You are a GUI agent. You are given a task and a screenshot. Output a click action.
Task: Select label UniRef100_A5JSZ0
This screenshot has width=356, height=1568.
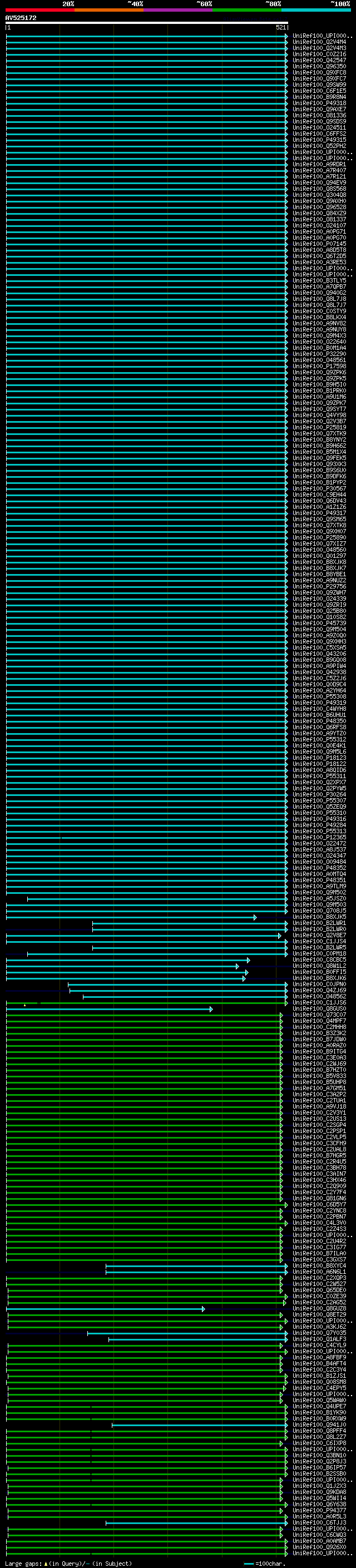click(319, 898)
